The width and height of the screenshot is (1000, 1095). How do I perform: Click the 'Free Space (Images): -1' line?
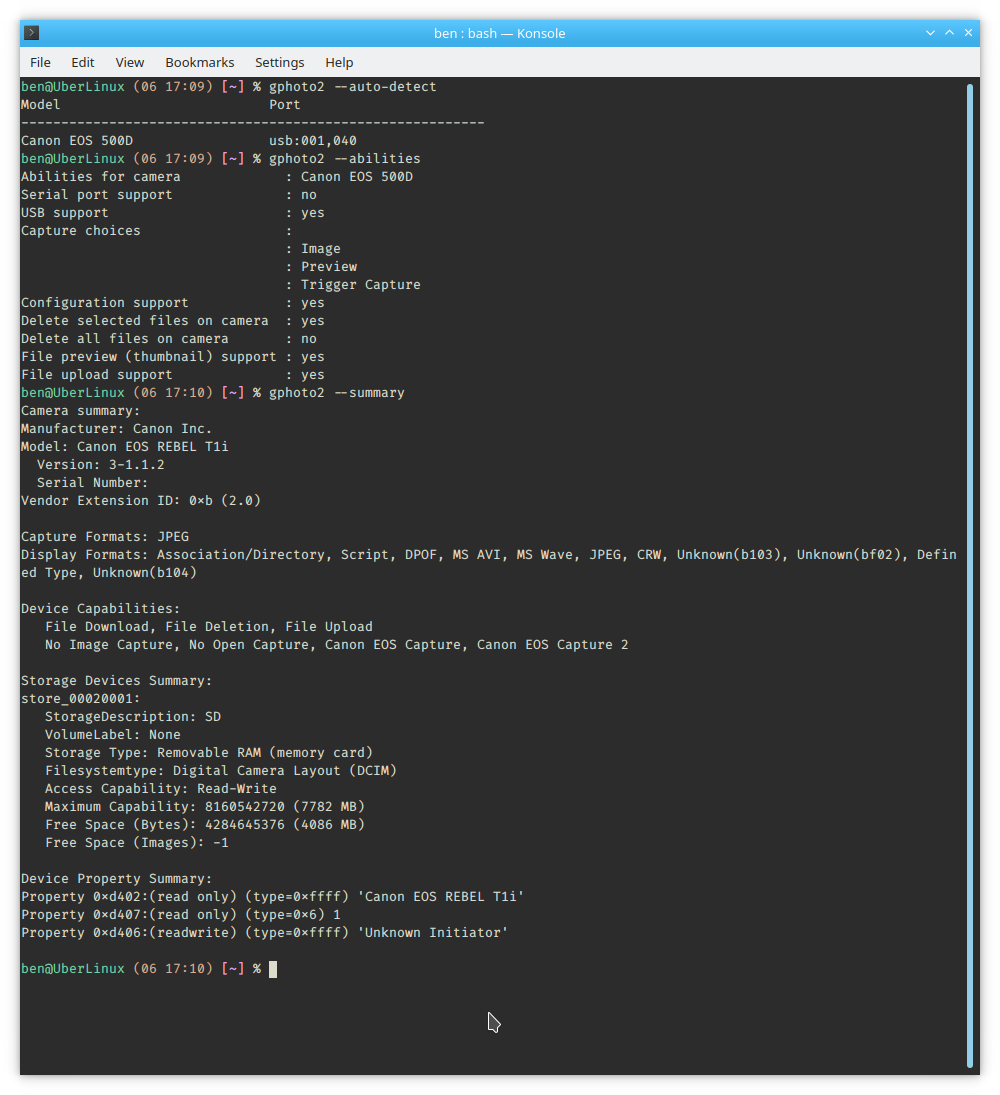pos(137,843)
